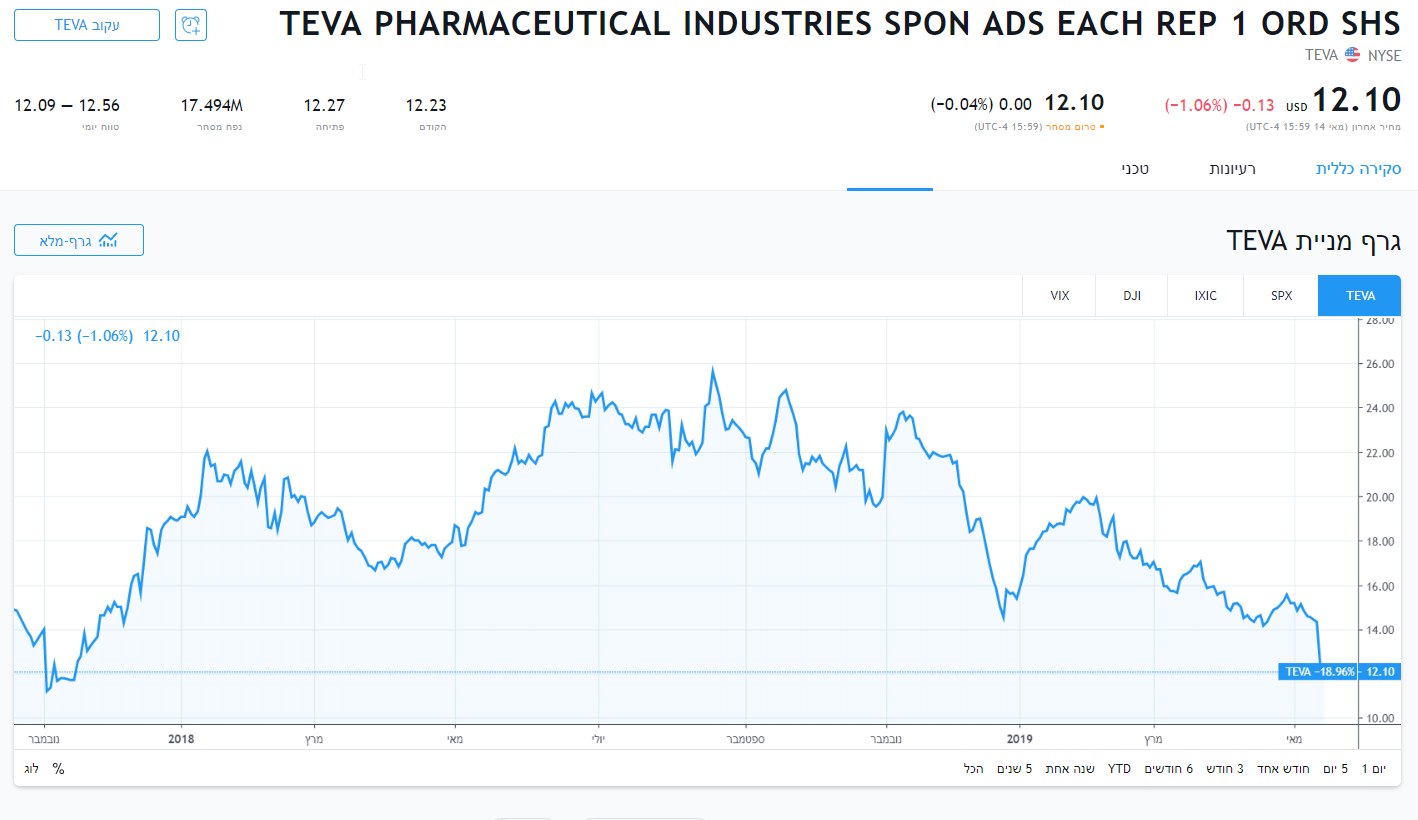
Task: Set chart range to 5 שנים
Action: click(x=1015, y=769)
